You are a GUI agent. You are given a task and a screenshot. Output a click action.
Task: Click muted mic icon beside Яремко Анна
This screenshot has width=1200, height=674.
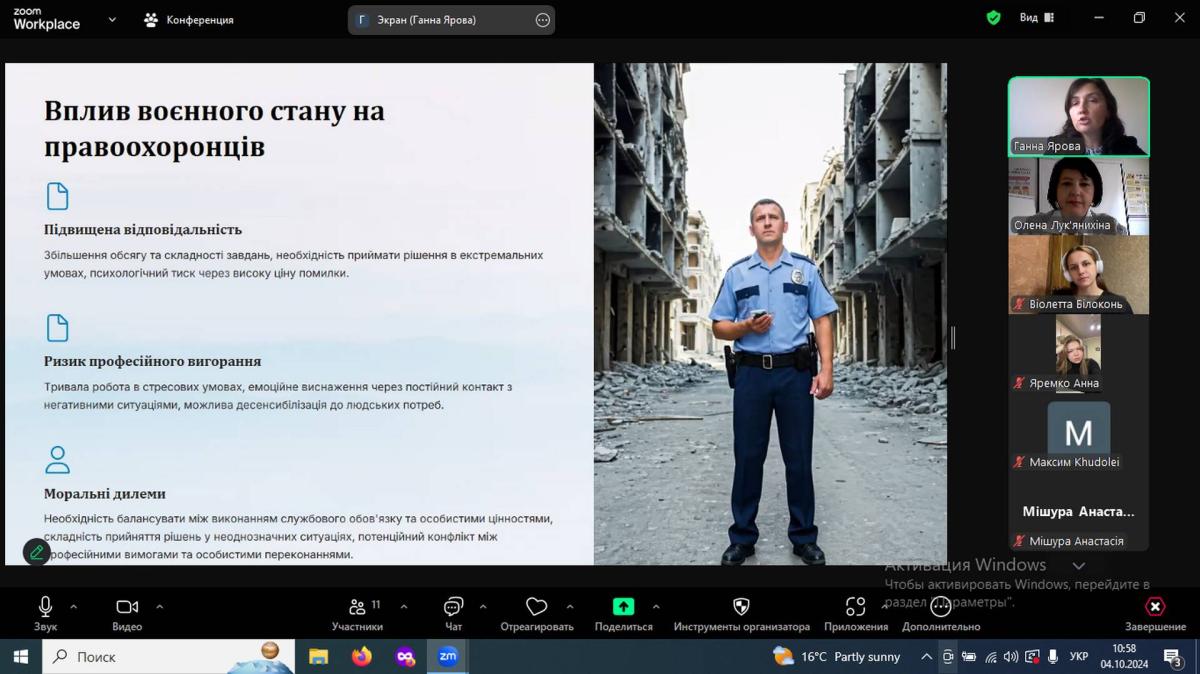(1020, 383)
